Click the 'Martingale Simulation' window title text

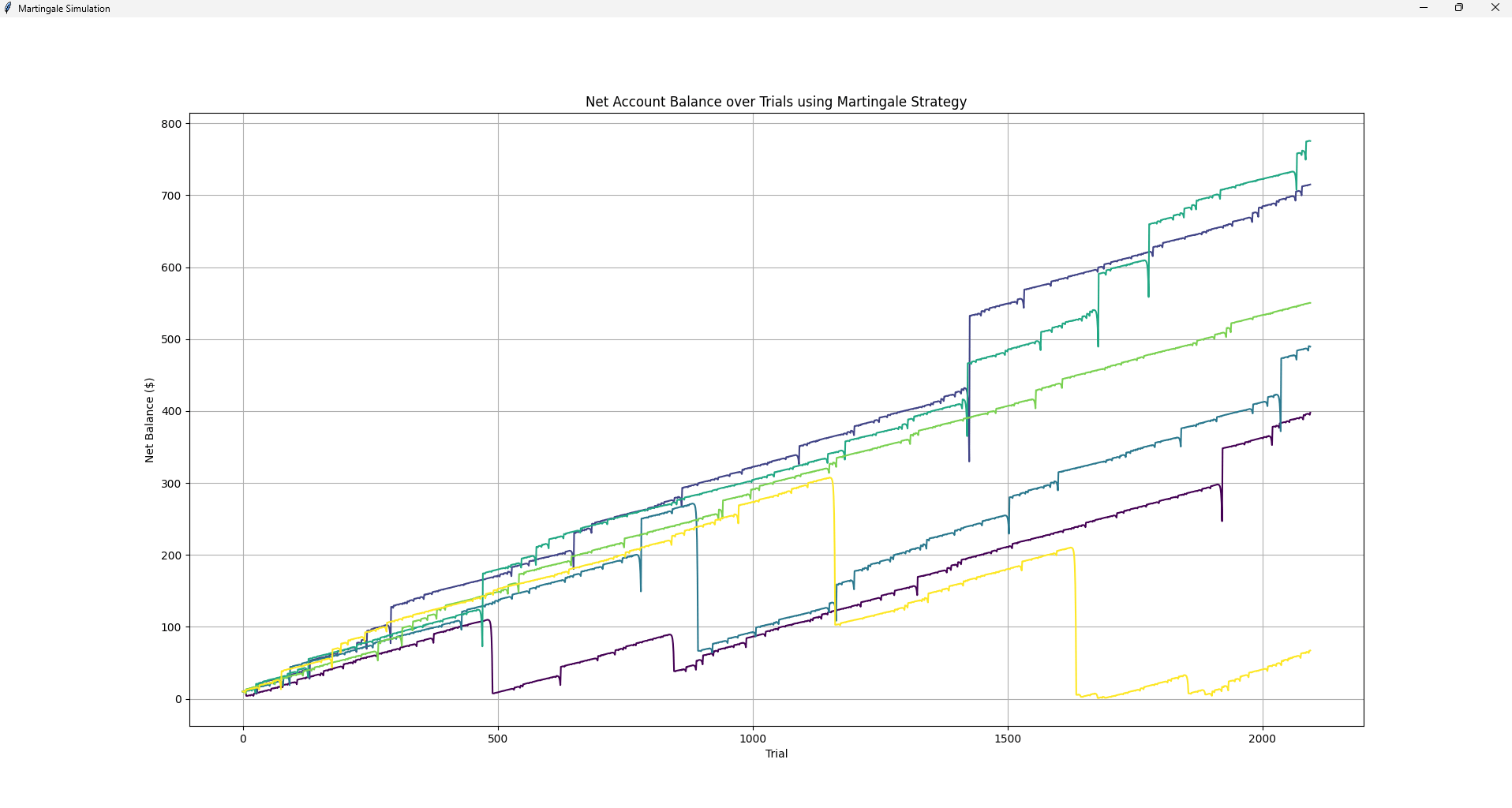[64, 9]
